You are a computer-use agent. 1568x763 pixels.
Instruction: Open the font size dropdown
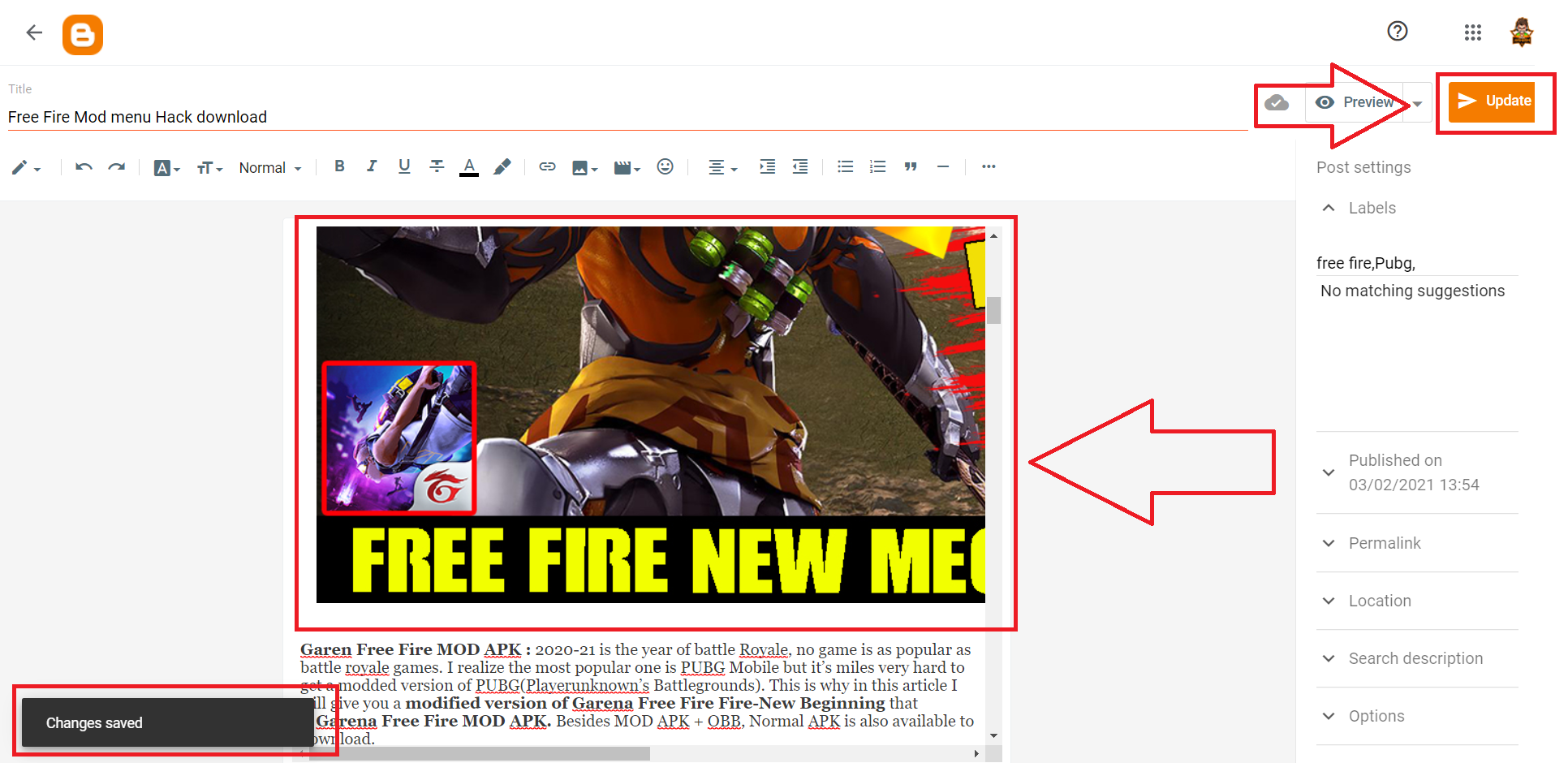209,168
